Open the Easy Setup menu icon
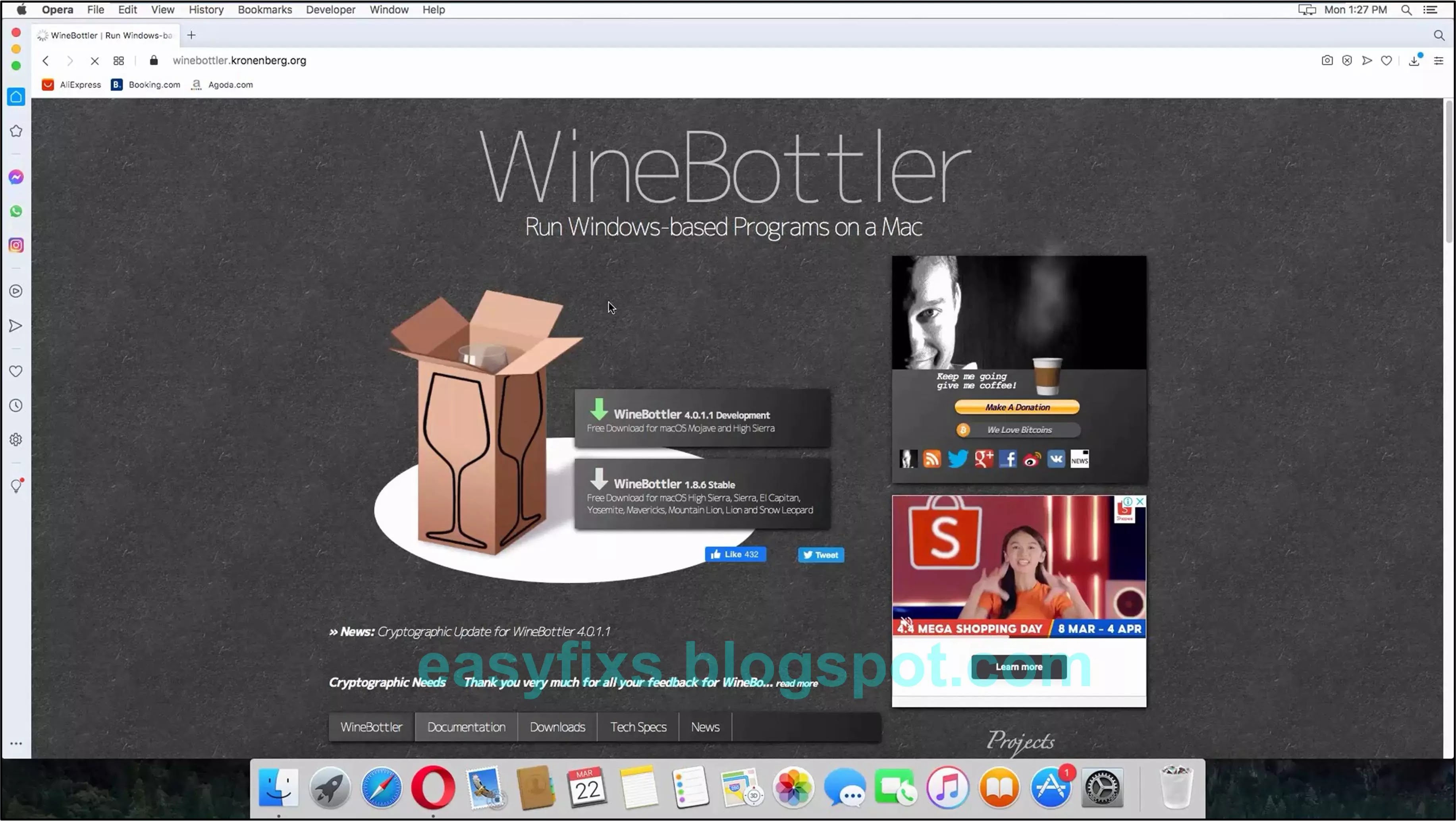 1439,60
